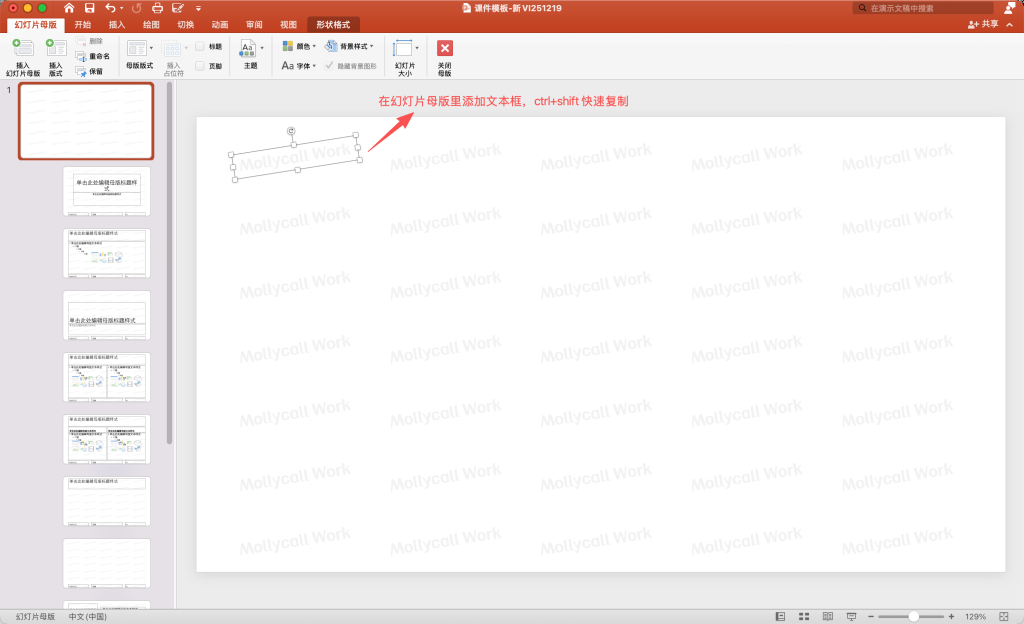Click the 共享 (Share) button

(x=983, y=24)
